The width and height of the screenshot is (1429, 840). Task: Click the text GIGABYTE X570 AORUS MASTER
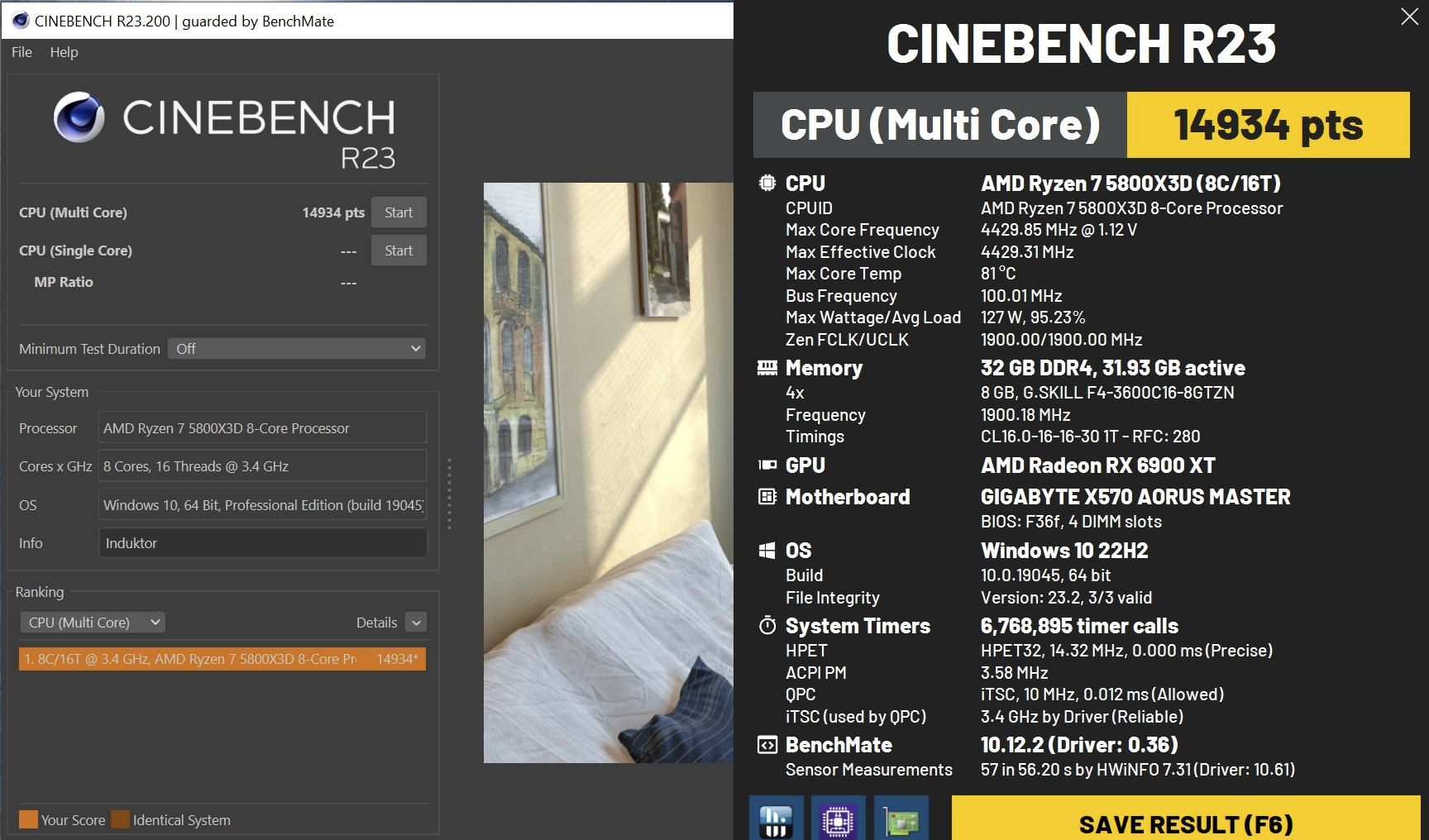1135,497
